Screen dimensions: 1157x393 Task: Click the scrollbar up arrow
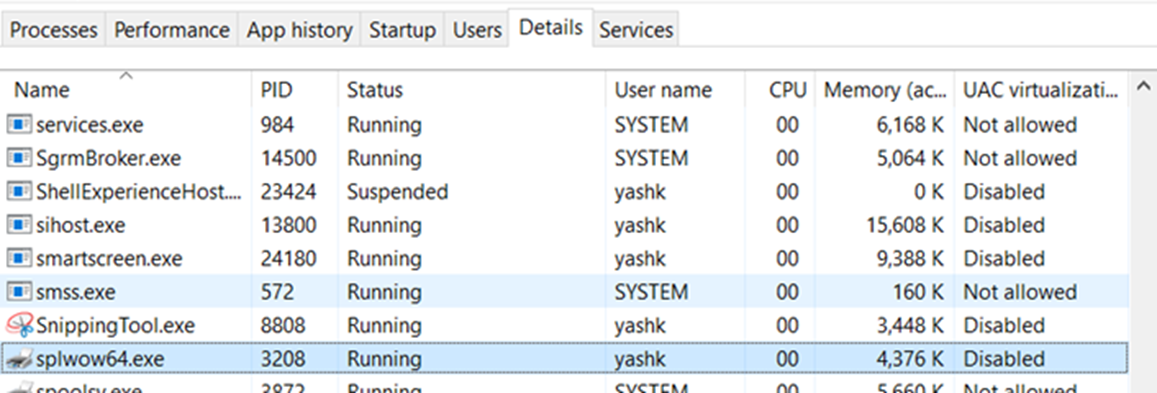(x=1144, y=85)
